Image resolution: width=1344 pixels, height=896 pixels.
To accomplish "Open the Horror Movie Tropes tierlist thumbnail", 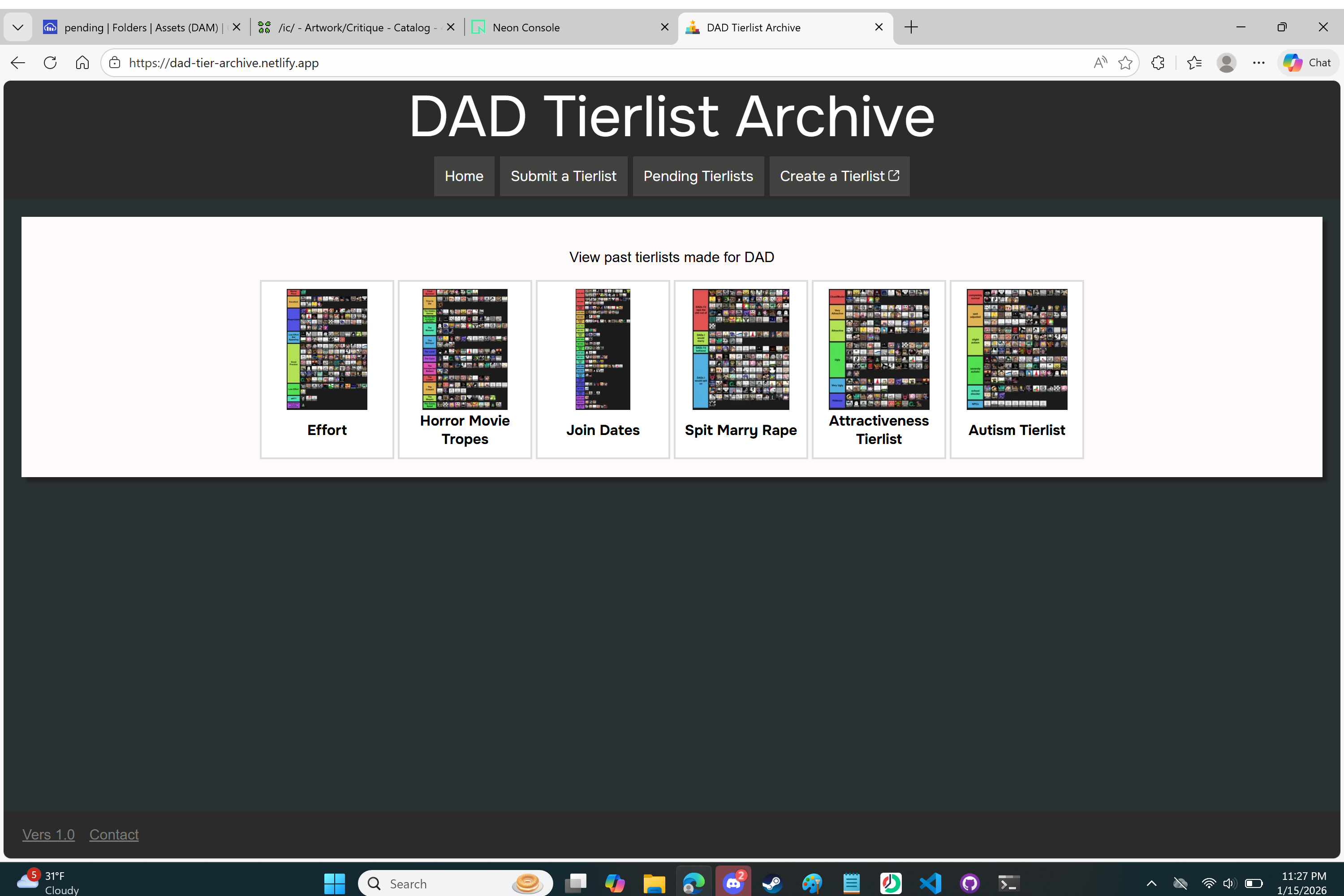I will (465, 349).
